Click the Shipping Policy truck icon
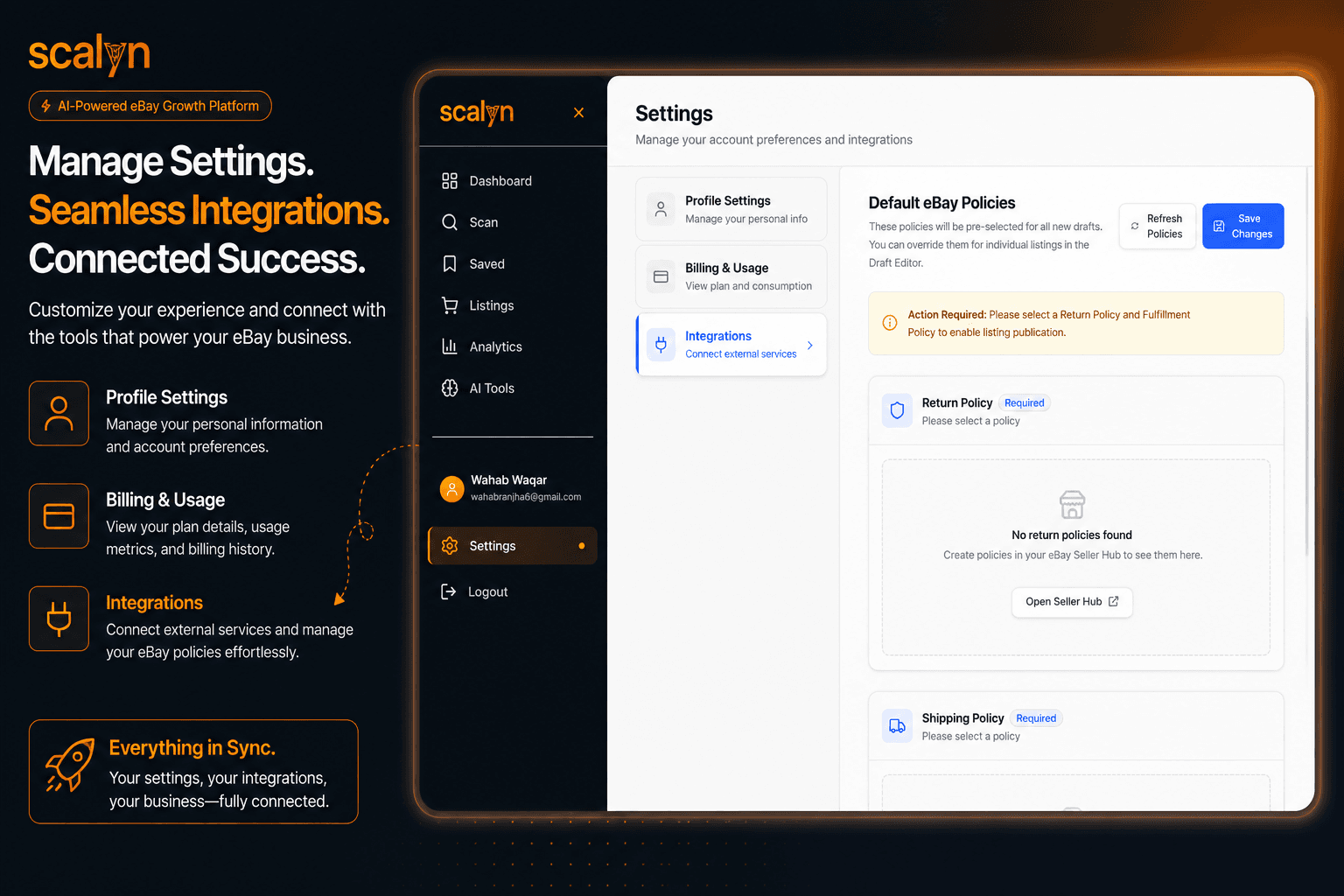1344x896 pixels. [897, 726]
